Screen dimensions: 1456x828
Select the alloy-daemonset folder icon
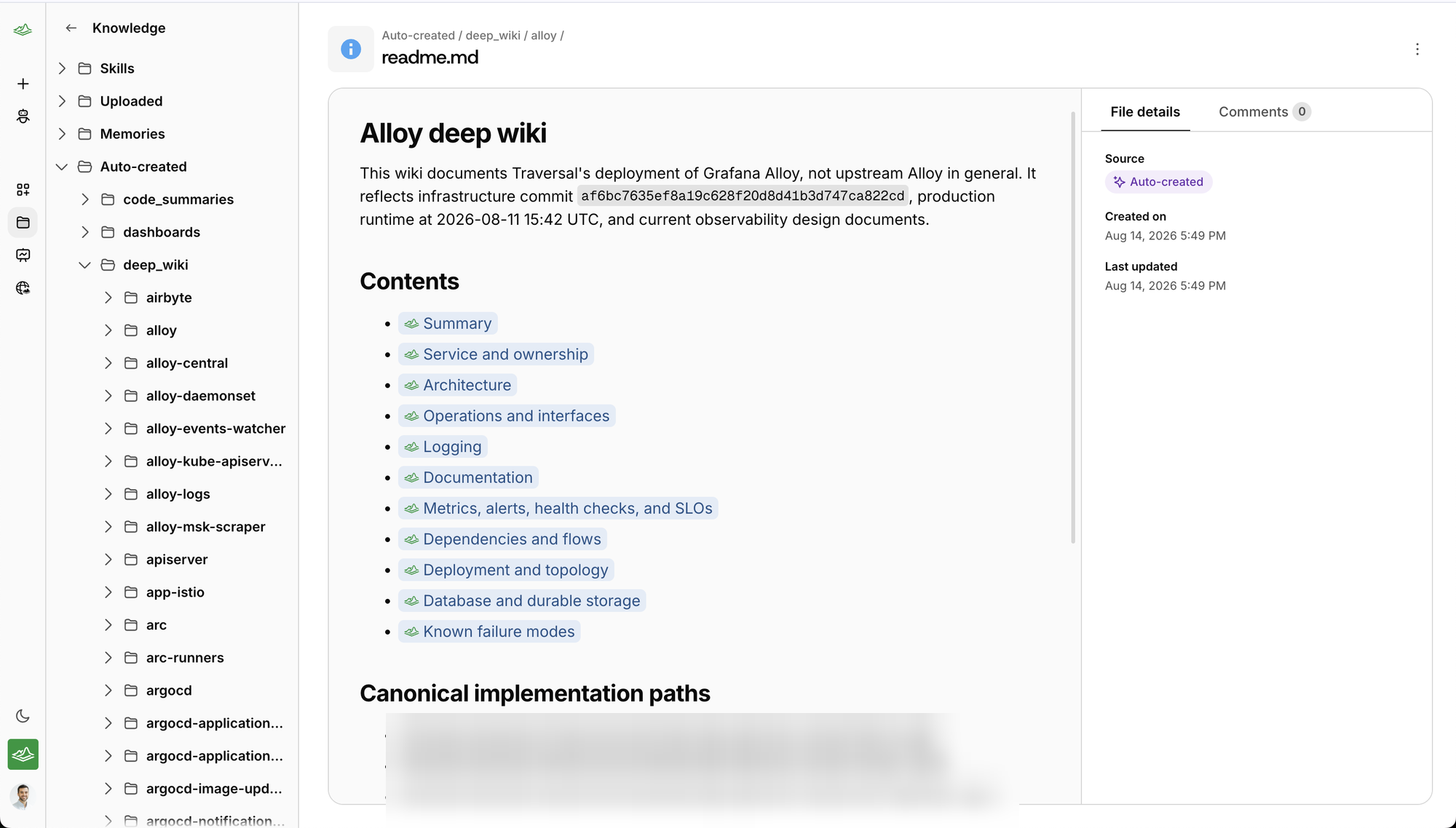coord(131,396)
